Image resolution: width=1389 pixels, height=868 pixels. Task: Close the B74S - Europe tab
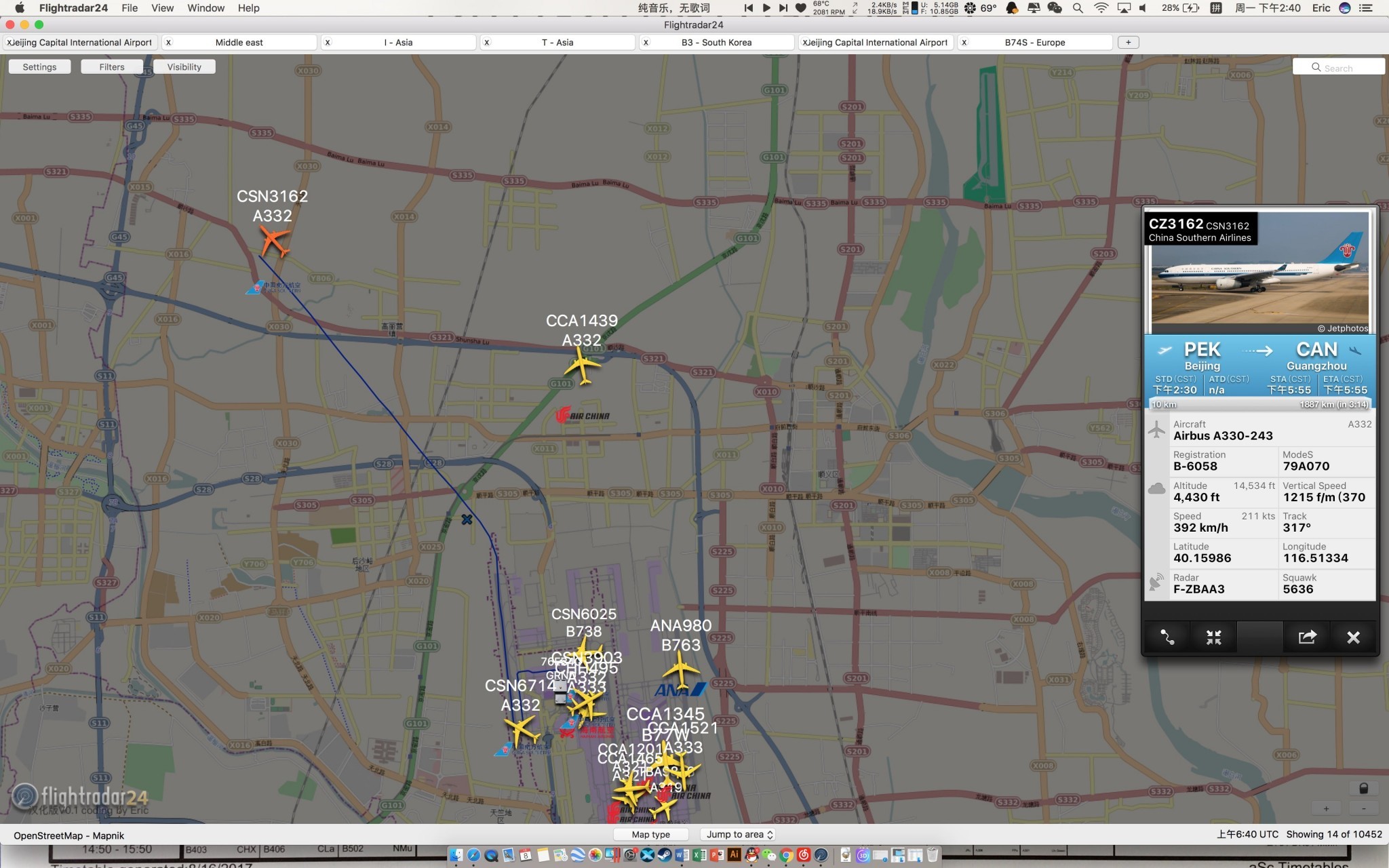click(964, 42)
